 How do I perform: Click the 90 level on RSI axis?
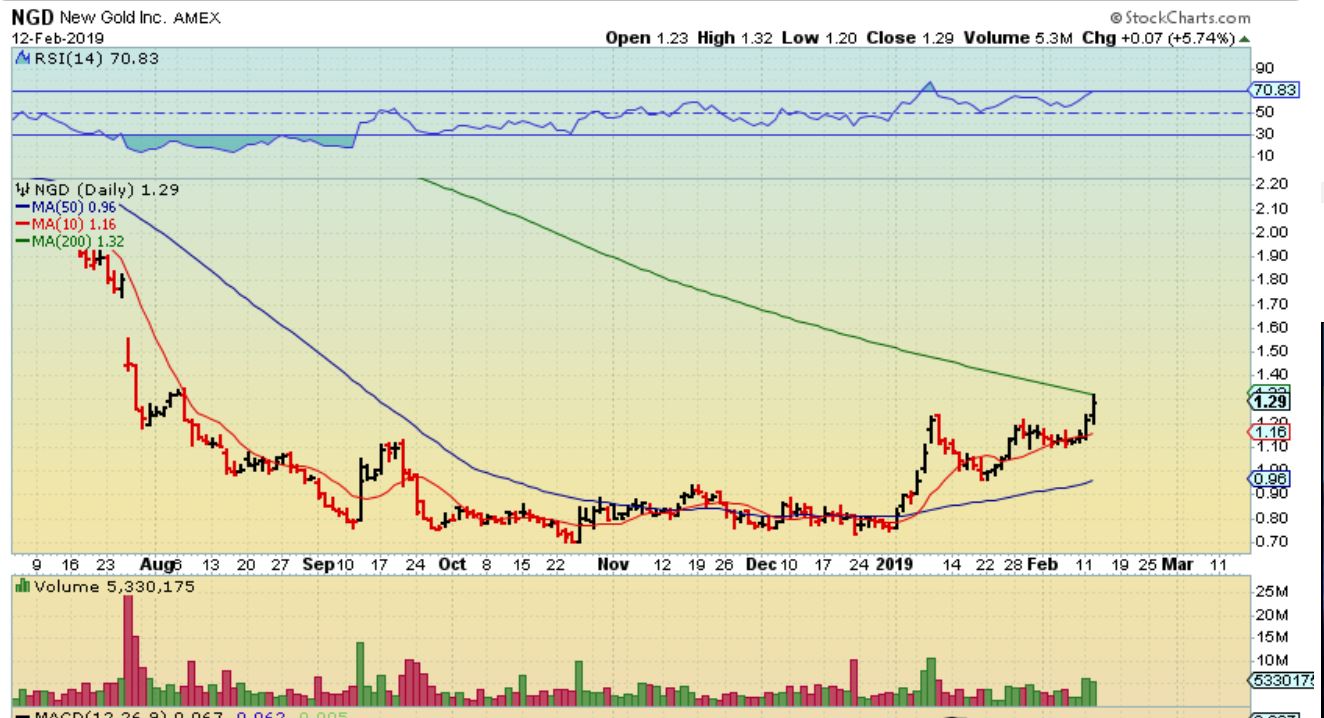pyautogui.click(x=1264, y=68)
